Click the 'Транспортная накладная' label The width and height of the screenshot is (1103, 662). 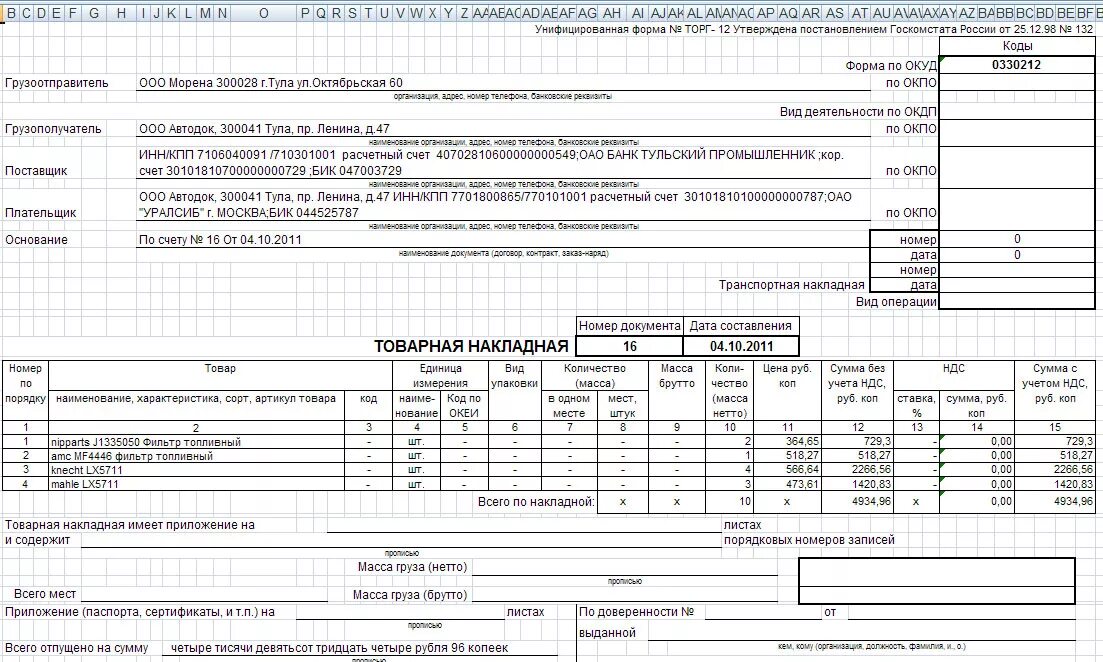click(791, 285)
